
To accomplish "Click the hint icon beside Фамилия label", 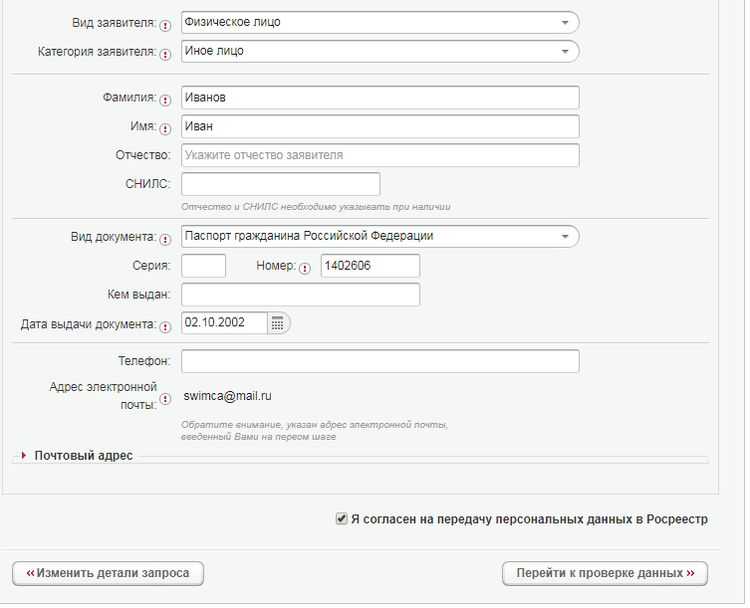I will coord(165,100).
